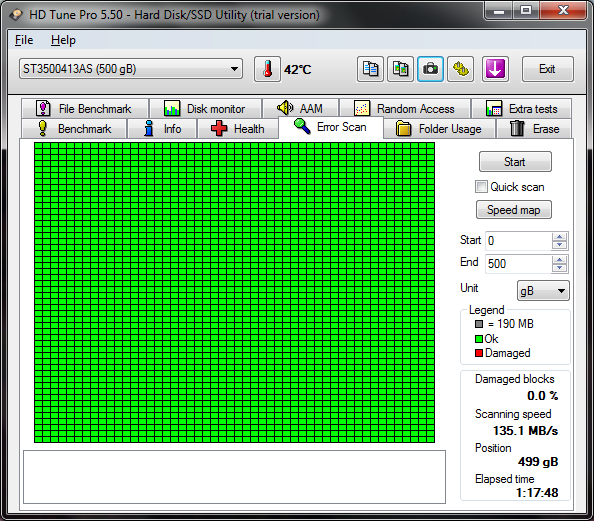Click the copy screenshot to clipboard icon
Screen dimensions: 594x521
coord(400,69)
